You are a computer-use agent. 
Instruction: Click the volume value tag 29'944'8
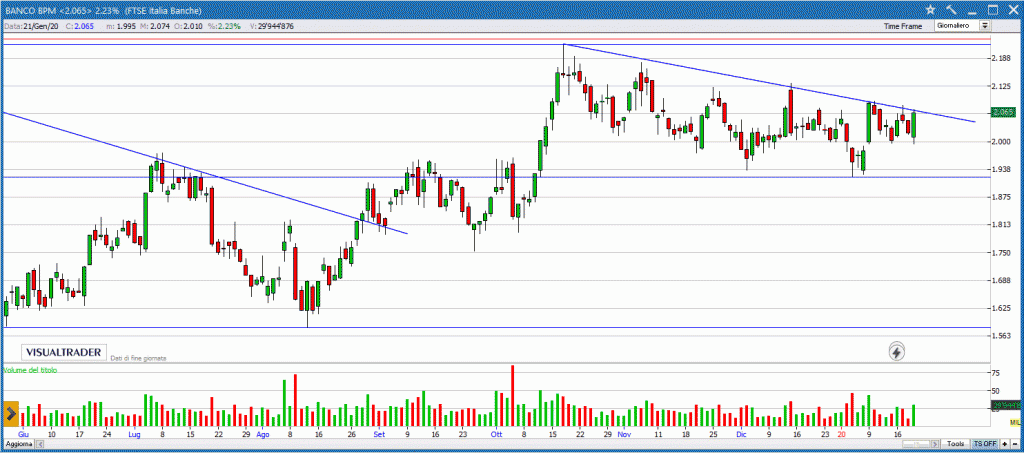pos(1006,407)
